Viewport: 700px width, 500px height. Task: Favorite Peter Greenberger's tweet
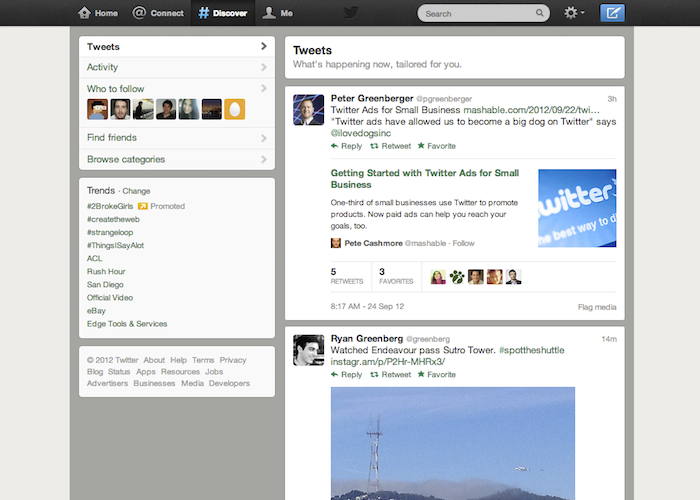436,146
